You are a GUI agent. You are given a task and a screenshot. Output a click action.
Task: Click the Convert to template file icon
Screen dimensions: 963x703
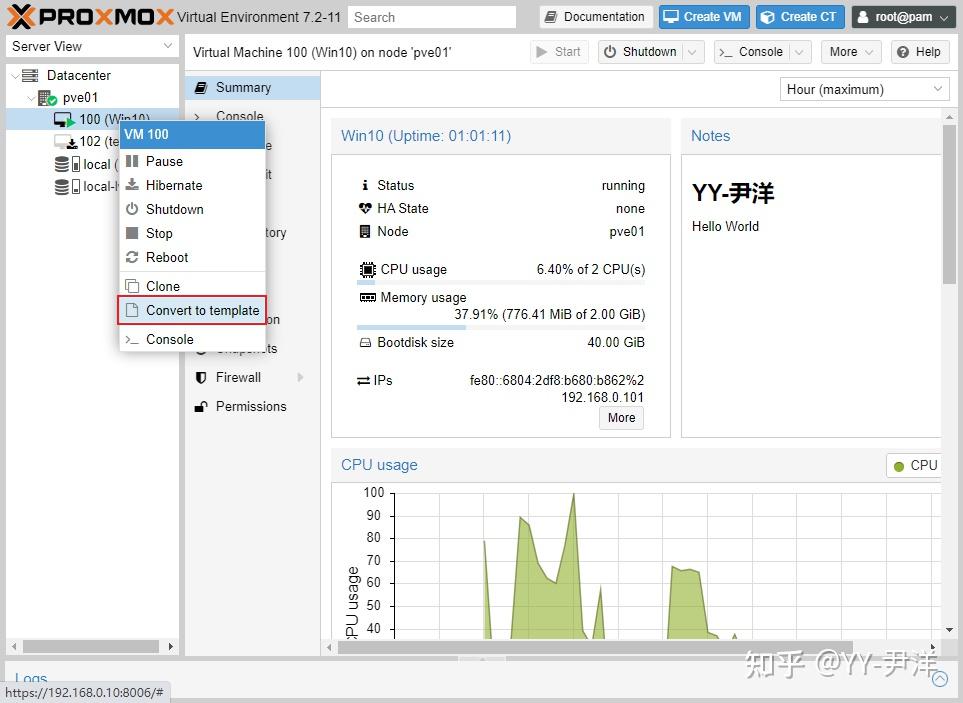pos(132,310)
